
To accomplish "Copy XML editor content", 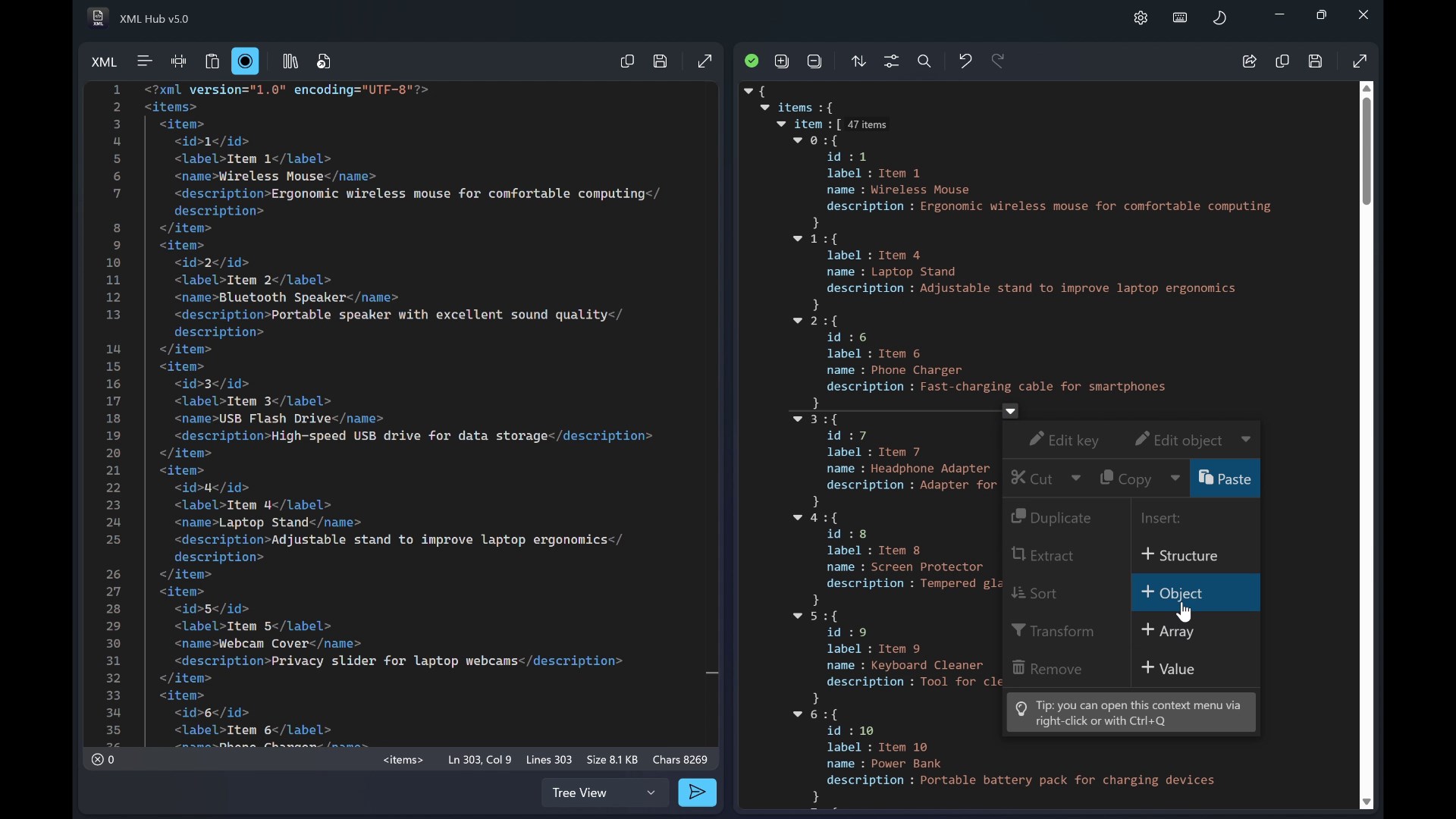I will click(629, 61).
